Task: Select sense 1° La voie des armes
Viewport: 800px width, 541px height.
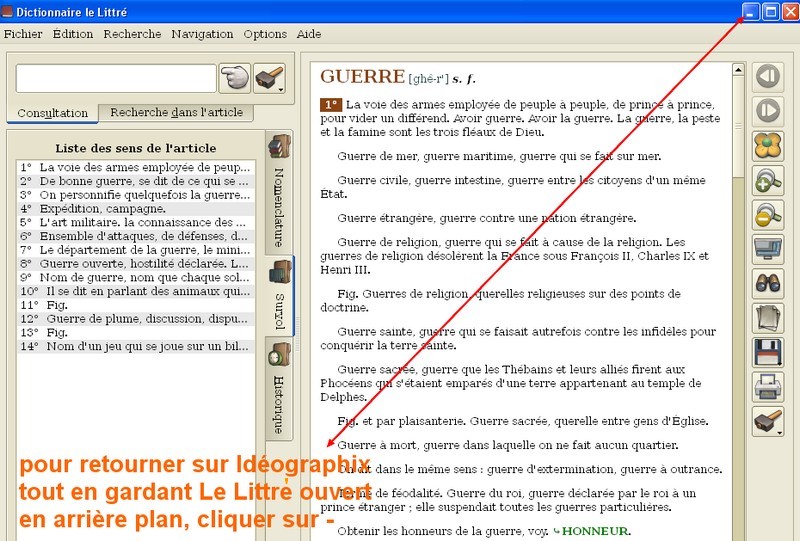Action: coord(136,167)
